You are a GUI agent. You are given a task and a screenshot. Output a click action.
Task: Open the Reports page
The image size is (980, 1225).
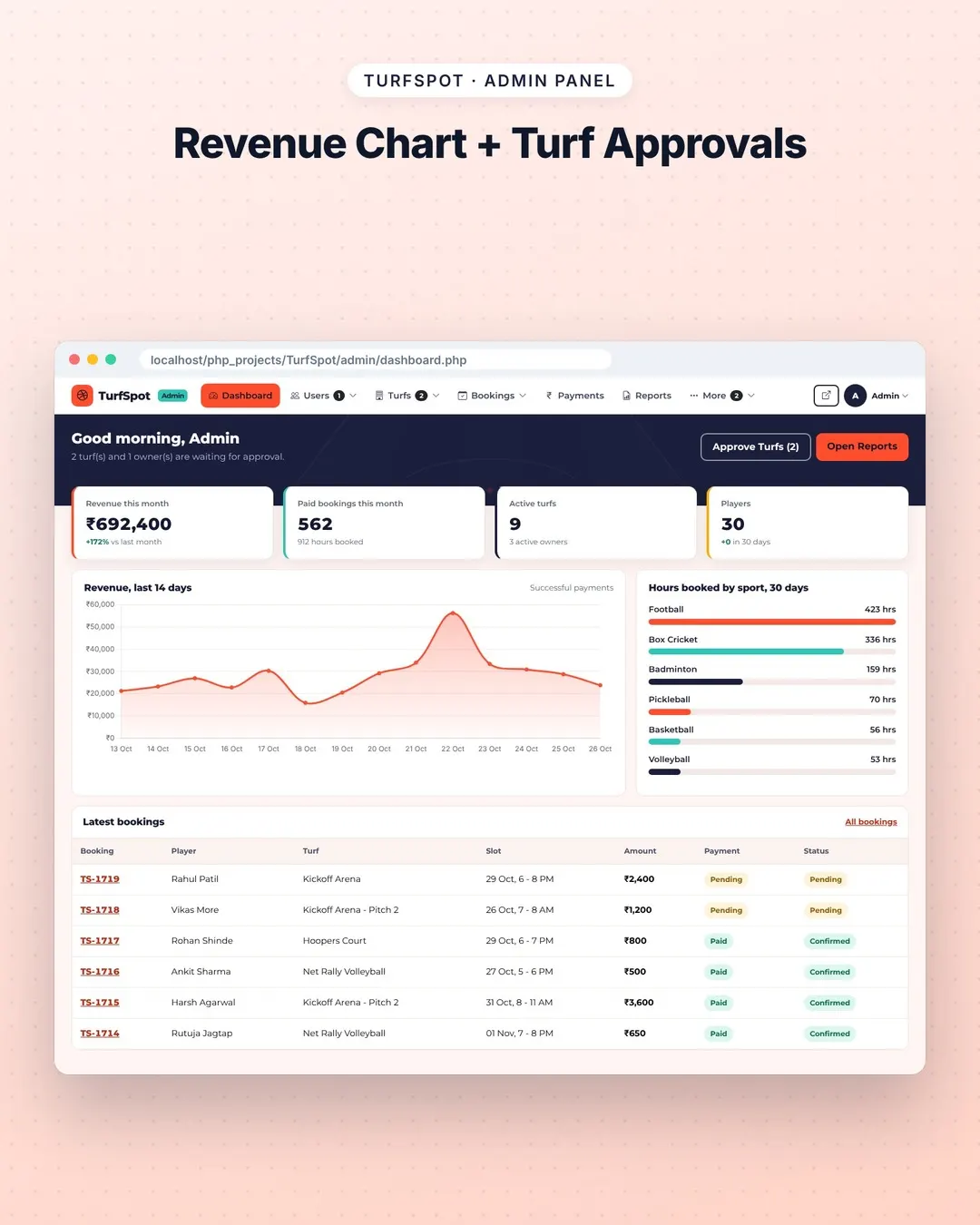[647, 396]
